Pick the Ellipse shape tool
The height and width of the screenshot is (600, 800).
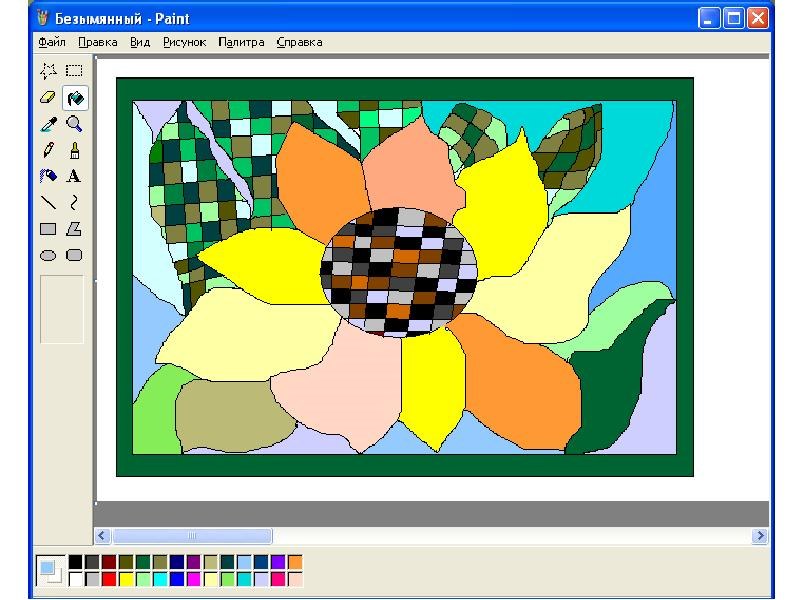pyautogui.click(x=47, y=256)
